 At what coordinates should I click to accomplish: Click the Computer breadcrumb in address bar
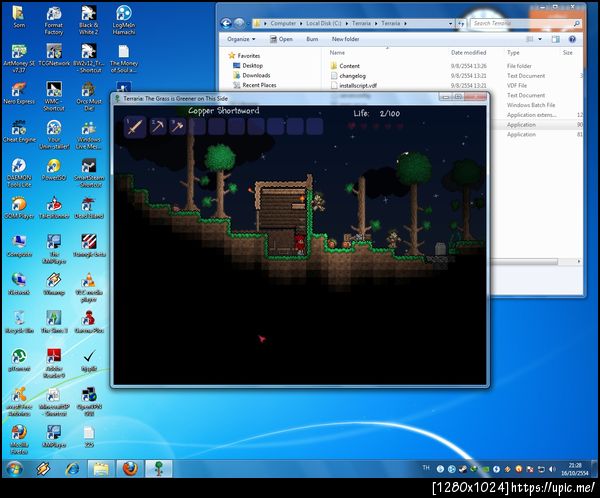tap(283, 23)
